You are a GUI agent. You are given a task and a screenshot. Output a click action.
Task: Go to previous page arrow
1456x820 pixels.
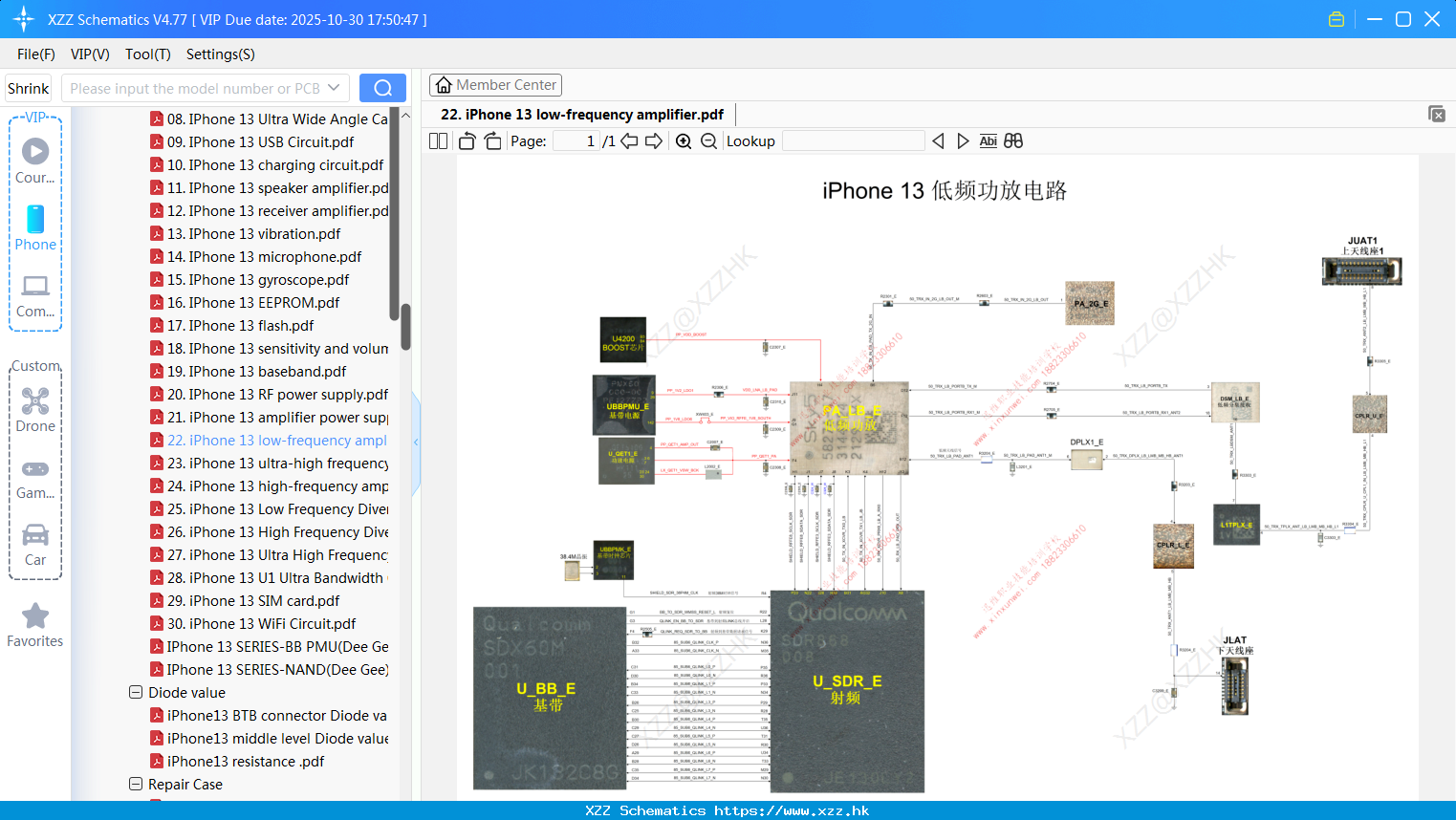click(x=629, y=140)
